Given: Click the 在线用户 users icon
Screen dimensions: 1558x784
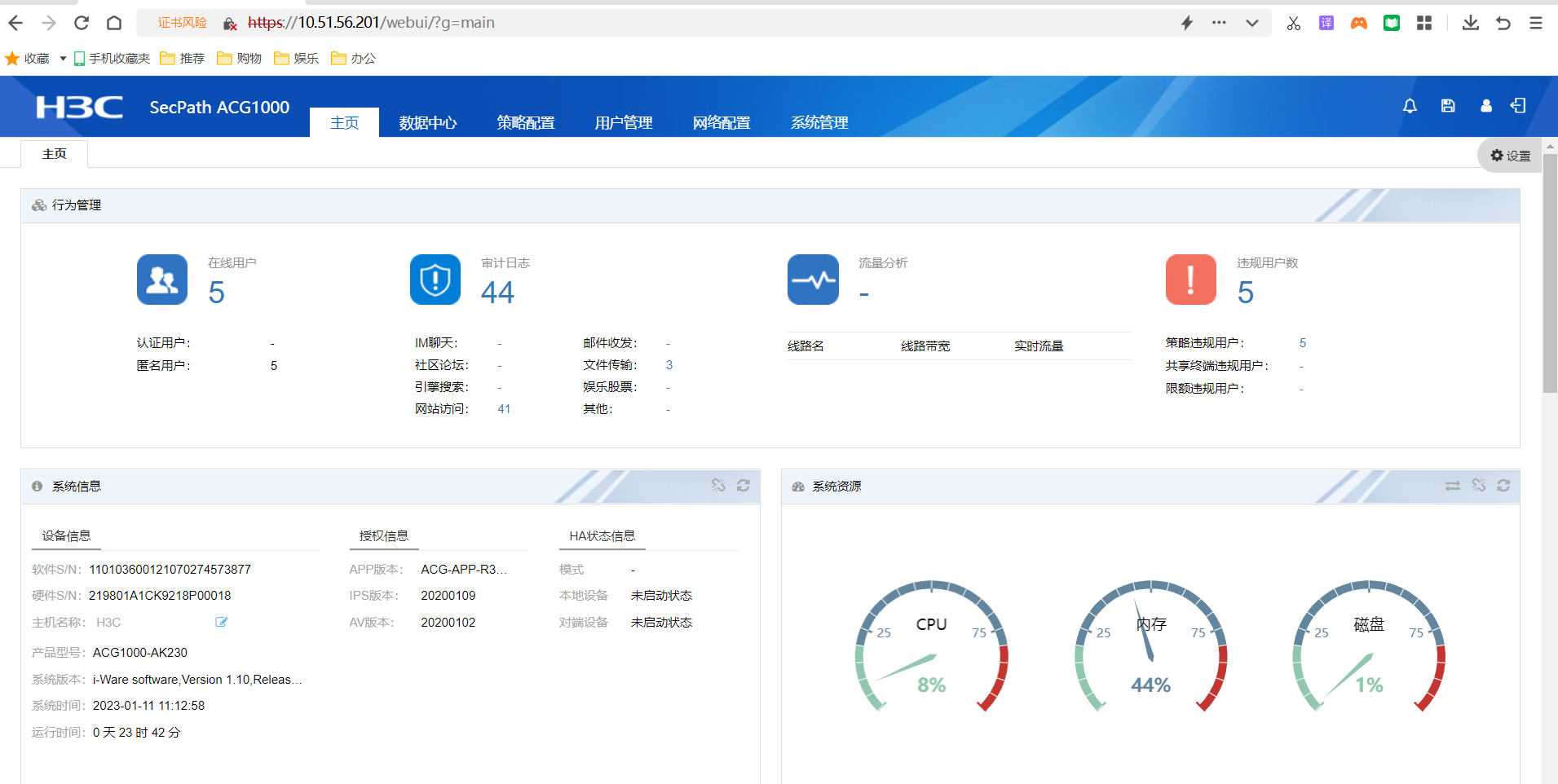Looking at the screenshot, I should coord(162,280).
